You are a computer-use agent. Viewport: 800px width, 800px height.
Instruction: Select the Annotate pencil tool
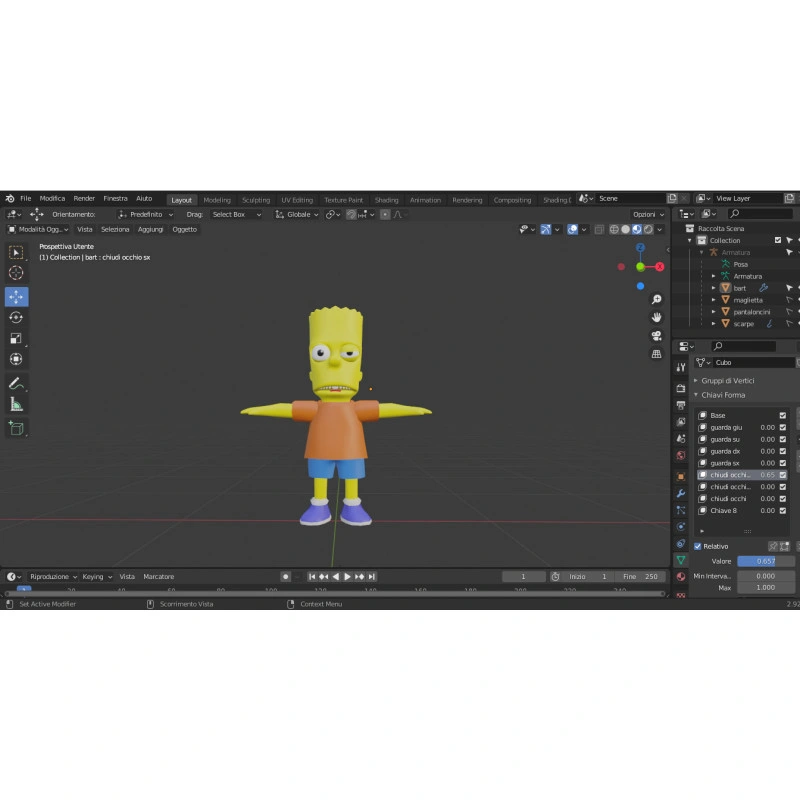click(16, 383)
